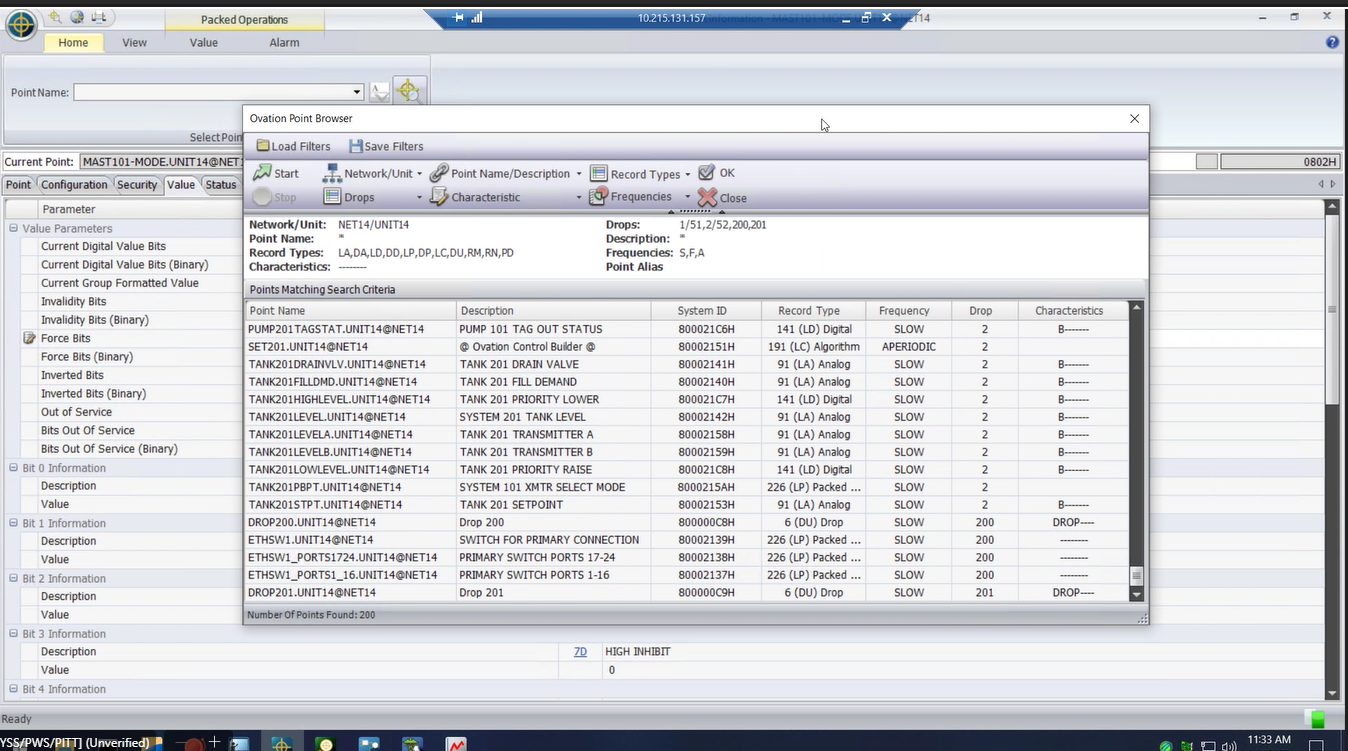Switch to the View ribbon tab
This screenshot has height=751, width=1348.
tap(134, 43)
